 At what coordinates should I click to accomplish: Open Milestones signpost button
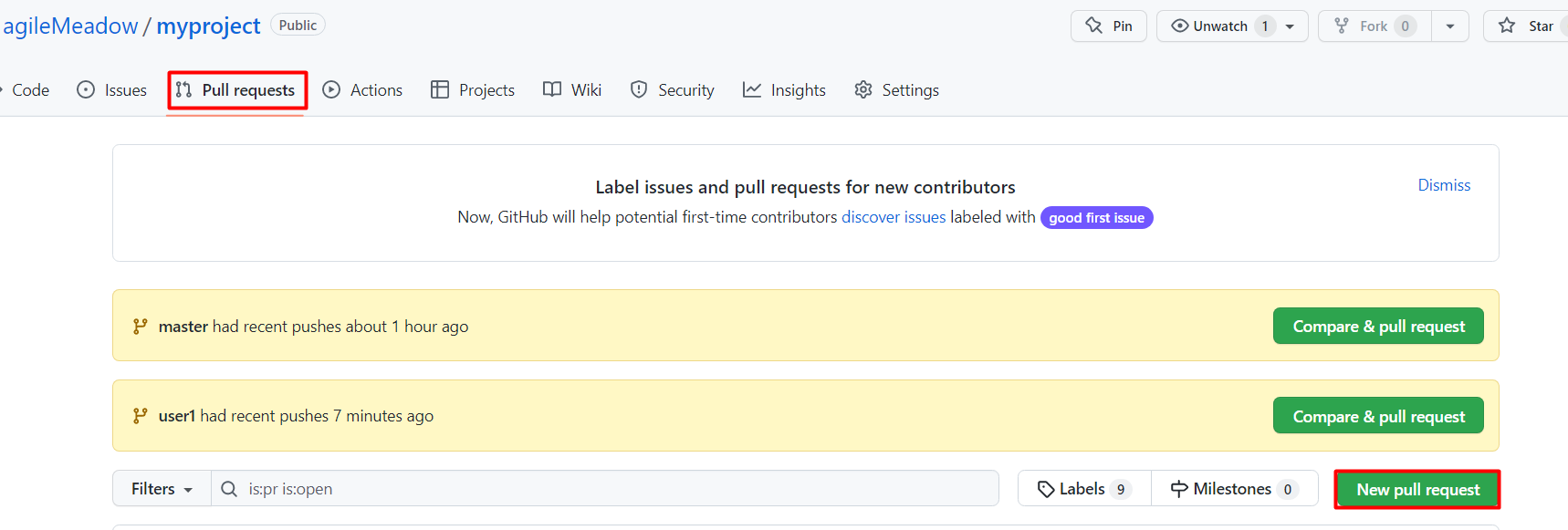coord(1233,489)
